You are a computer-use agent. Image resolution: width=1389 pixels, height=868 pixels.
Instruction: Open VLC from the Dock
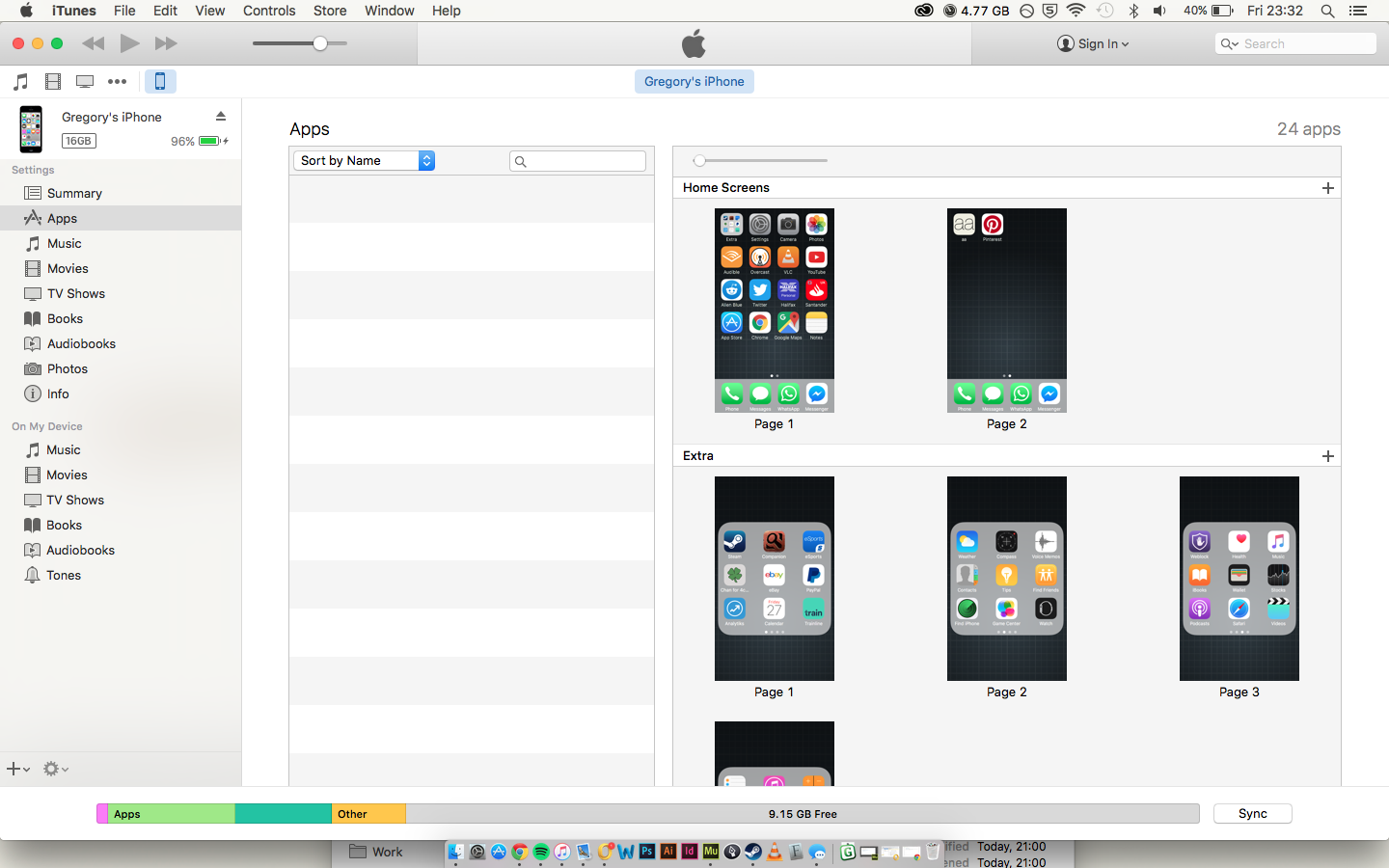[775, 852]
